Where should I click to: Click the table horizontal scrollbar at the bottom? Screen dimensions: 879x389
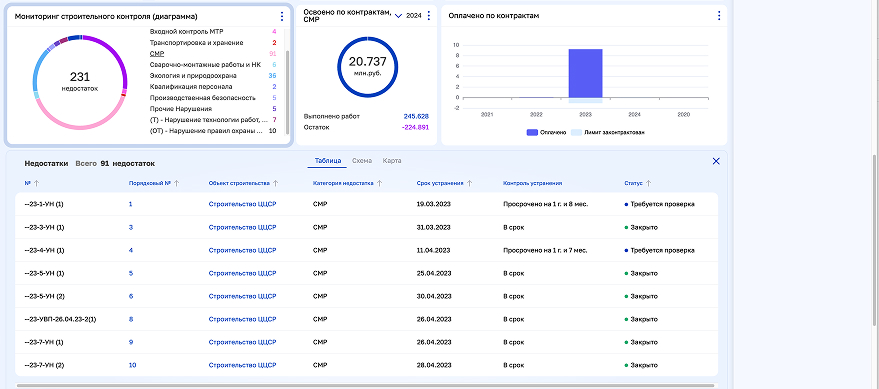click(x=366, y=386)
